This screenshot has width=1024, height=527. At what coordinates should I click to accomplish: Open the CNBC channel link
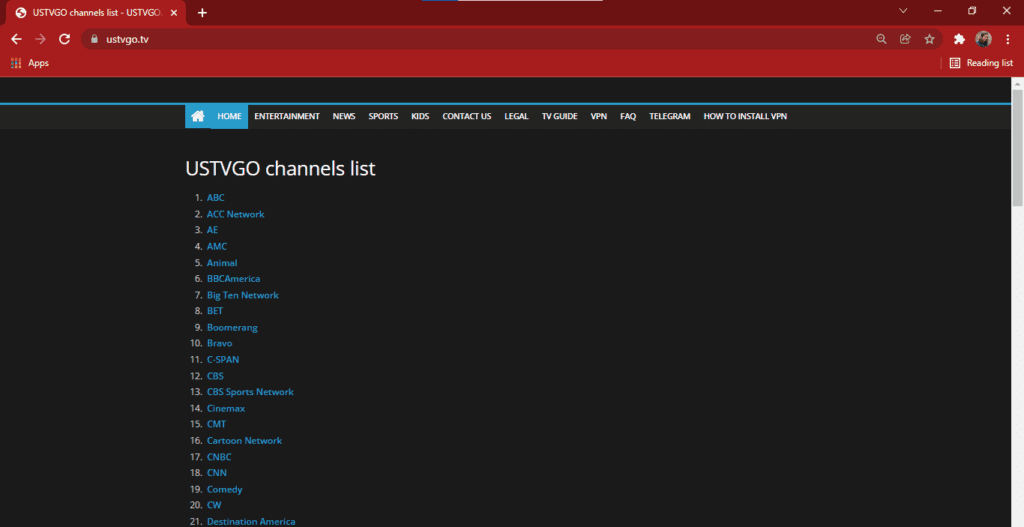coord(219,456)
